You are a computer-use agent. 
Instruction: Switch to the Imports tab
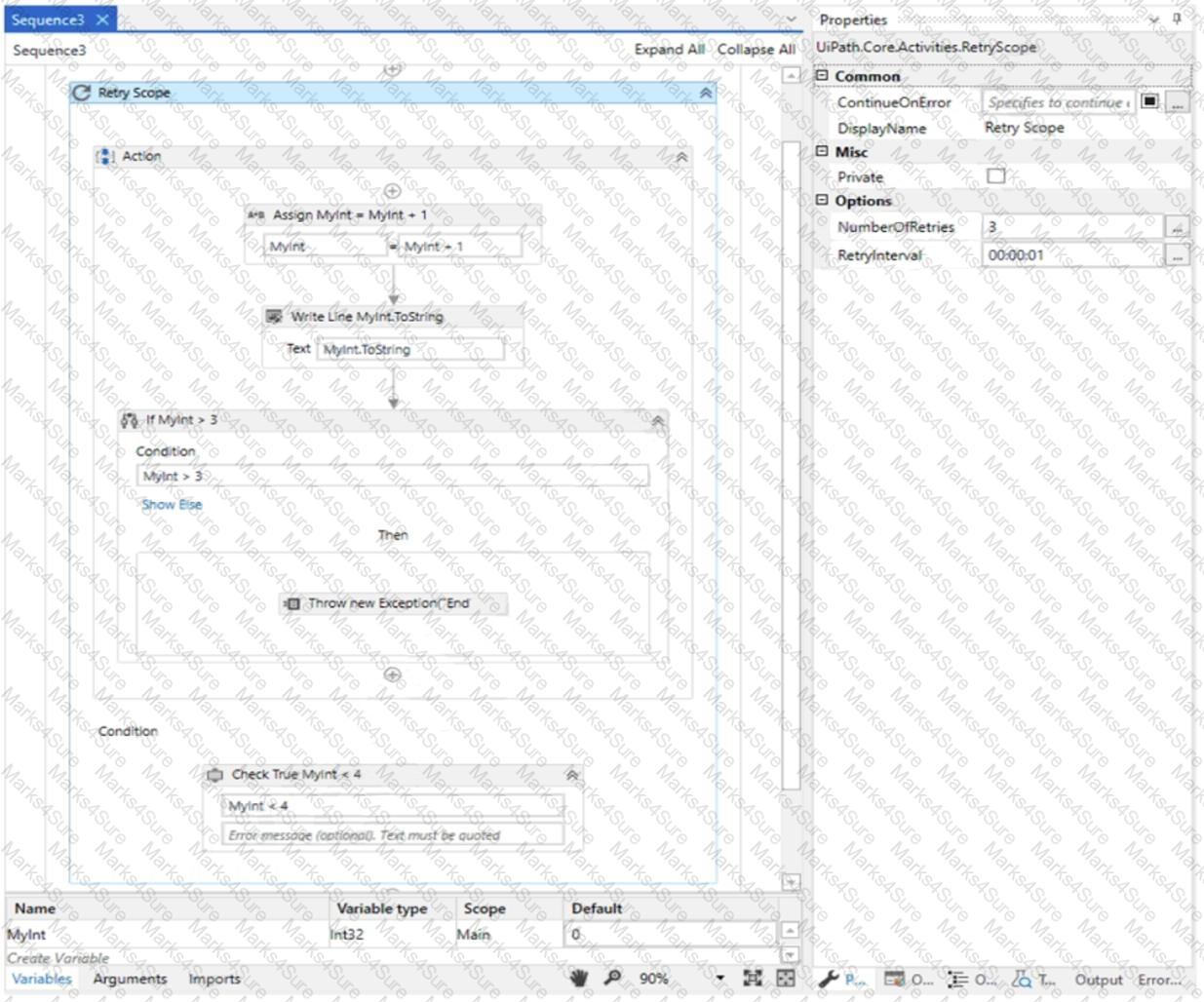click(214, 979)
